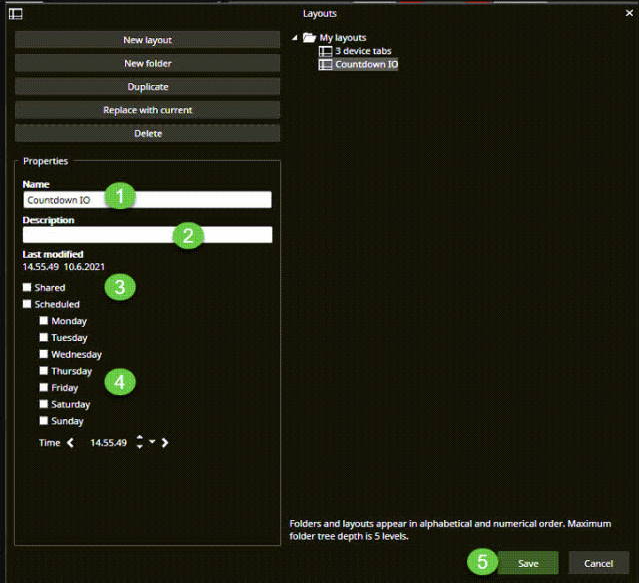Tick the Friday checkbox
This screenshot has height=585, width=639.
44,387
